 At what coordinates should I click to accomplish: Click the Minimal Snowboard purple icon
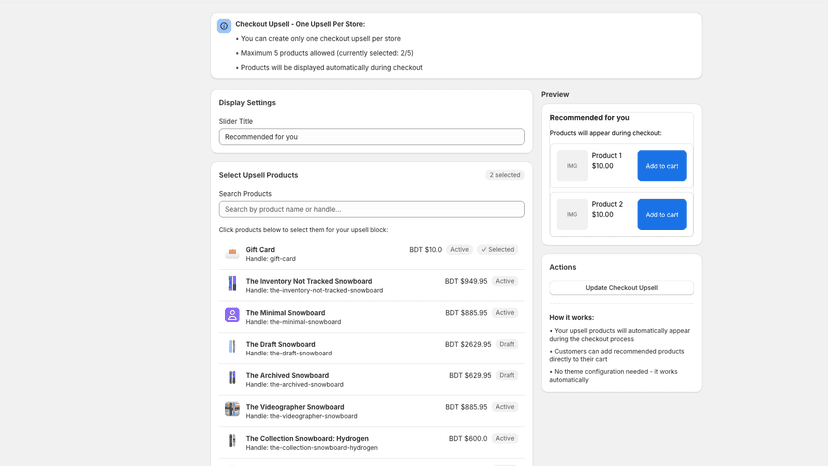232,315
